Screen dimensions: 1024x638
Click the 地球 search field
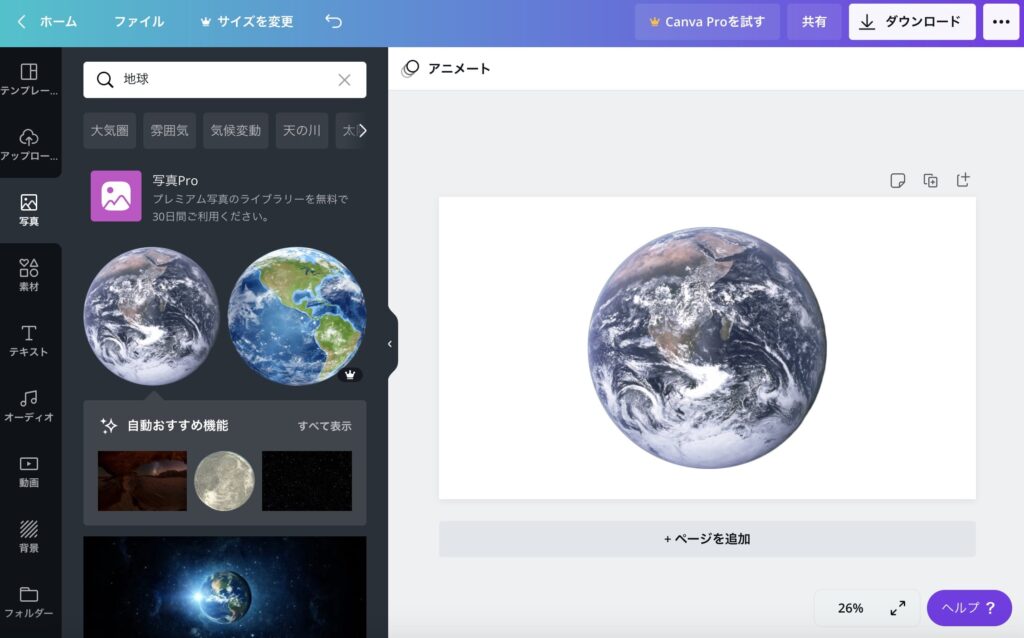(x=225, y=80)
